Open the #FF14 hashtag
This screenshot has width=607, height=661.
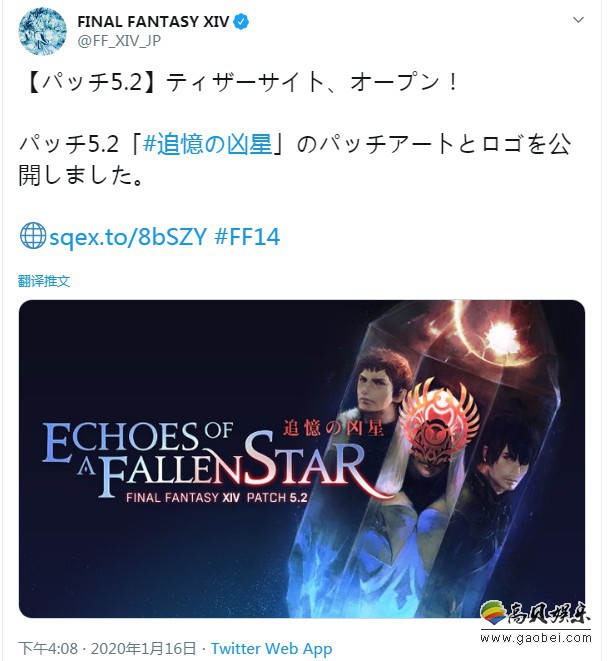click(x=247, y=236)
